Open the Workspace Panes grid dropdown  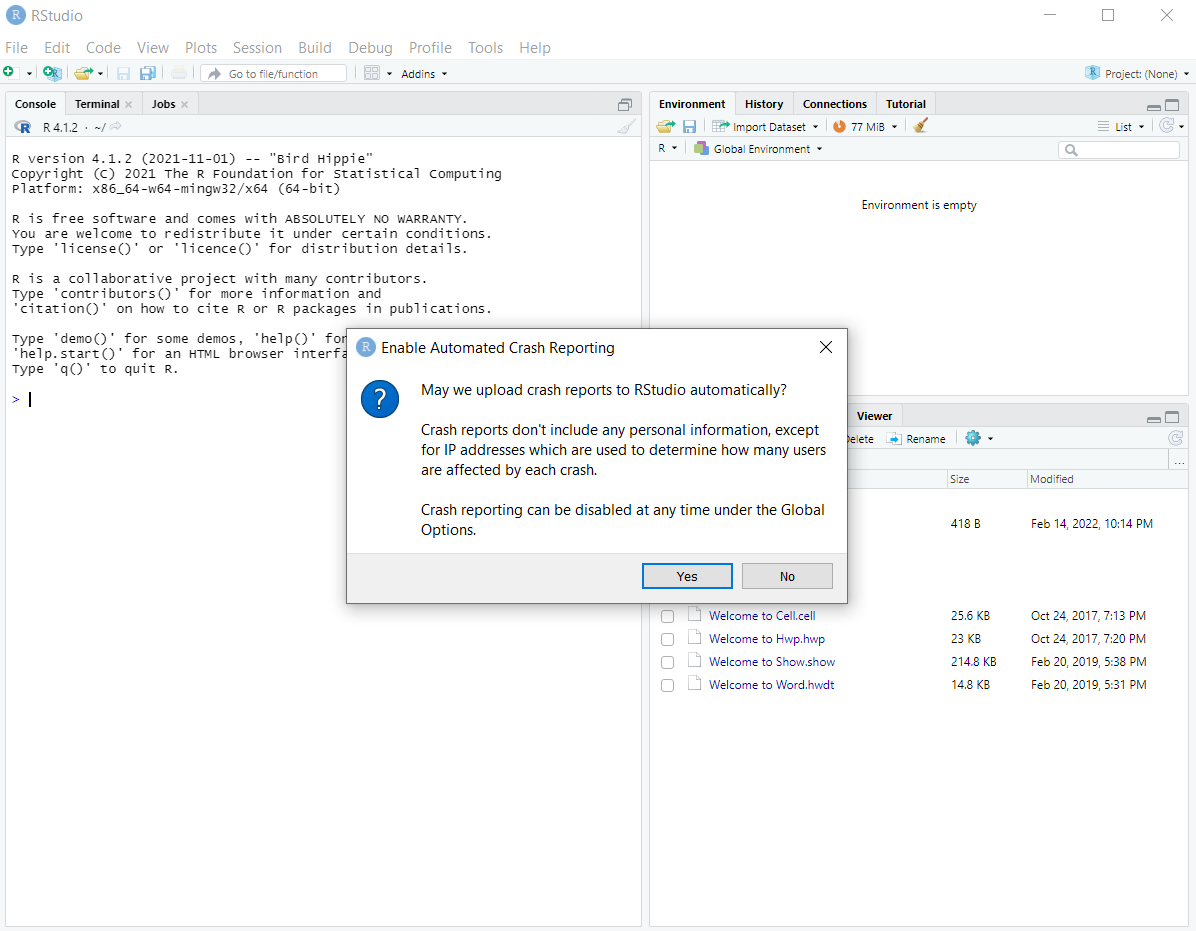click(x=378, y=73)
